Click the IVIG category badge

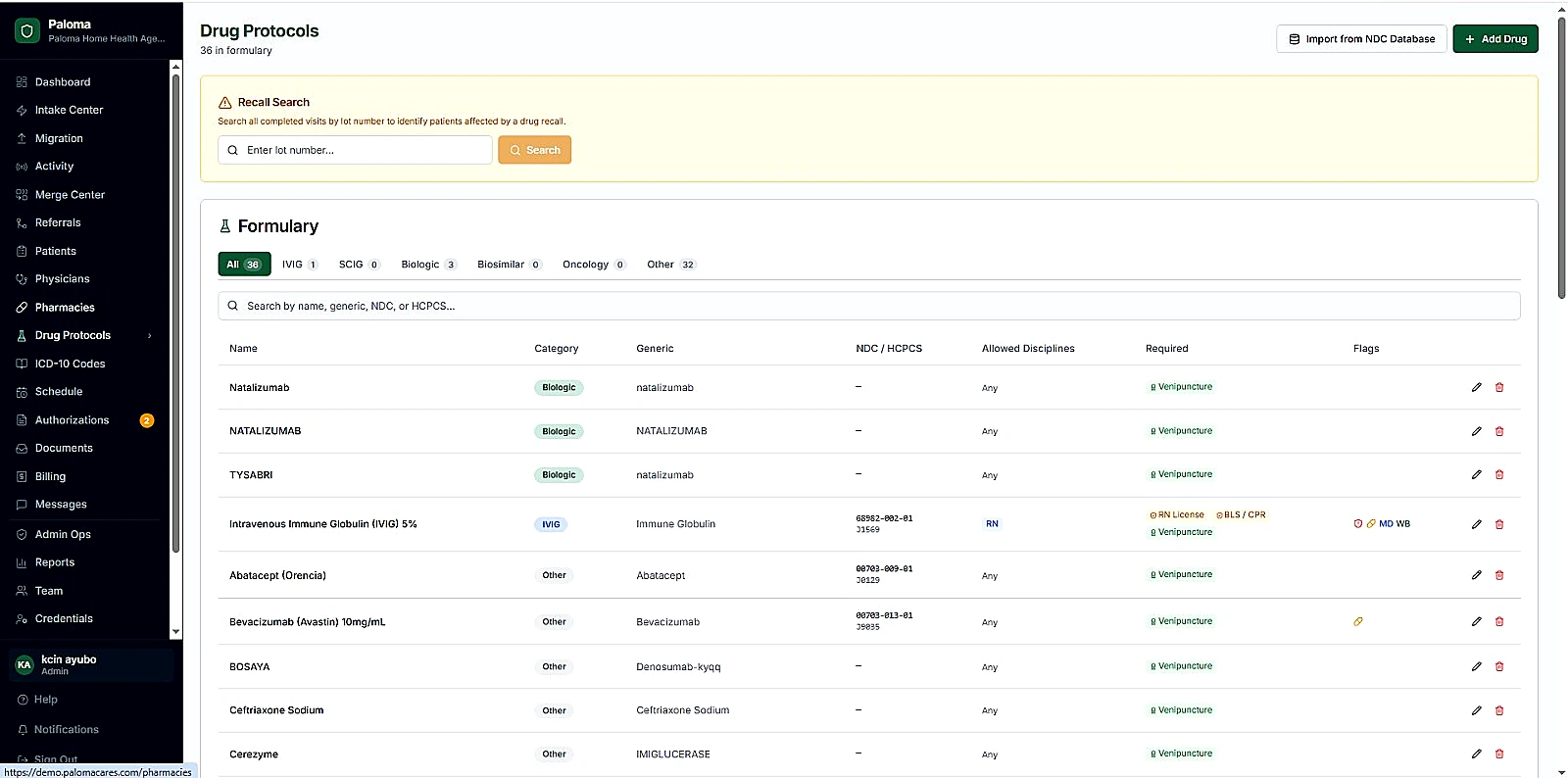(551, 524)
